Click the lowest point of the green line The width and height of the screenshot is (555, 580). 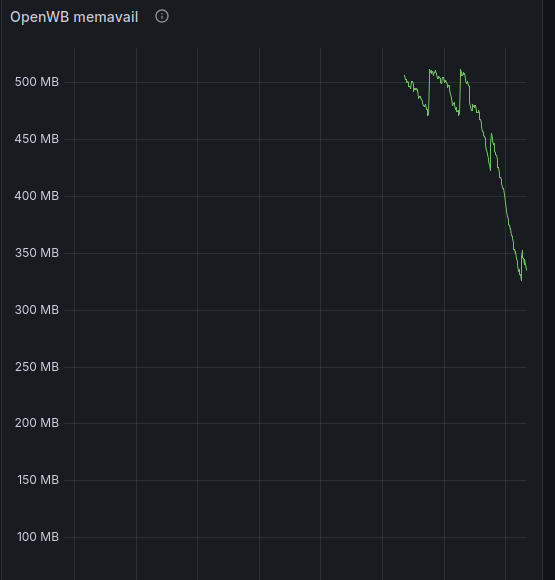click(x=521, y=280)
